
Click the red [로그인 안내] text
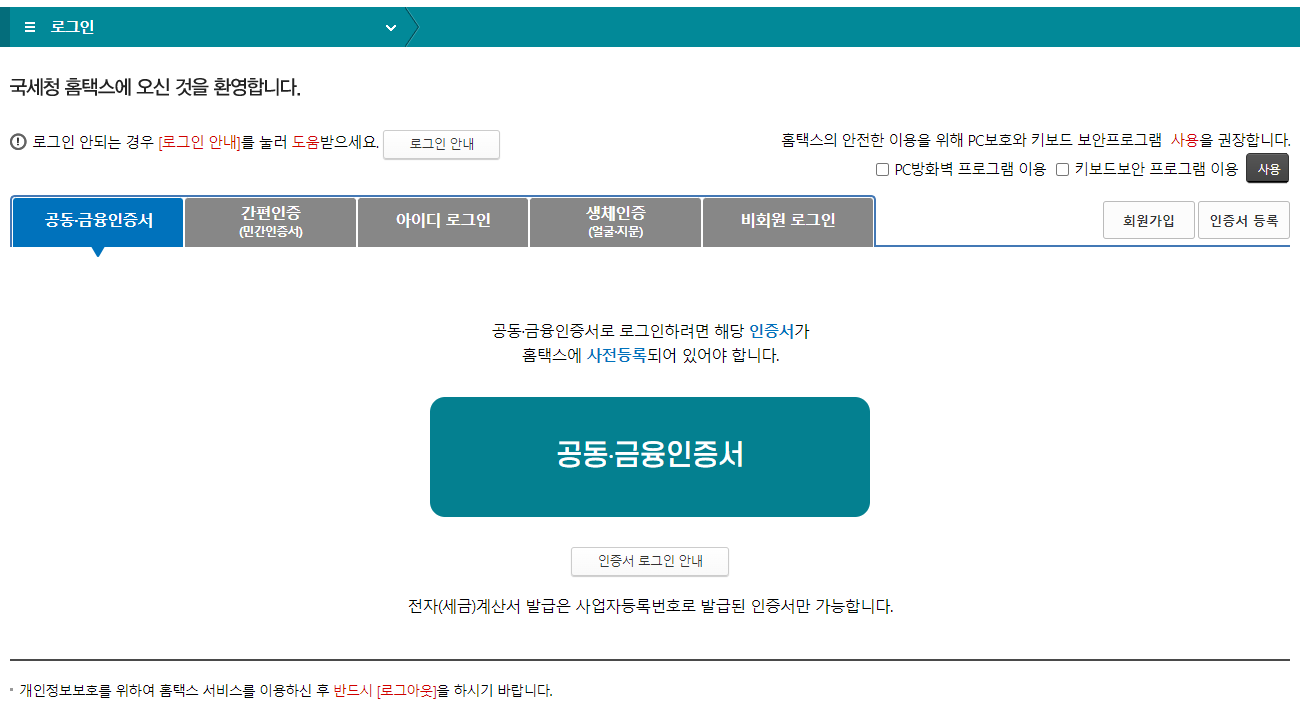point(200,142)
